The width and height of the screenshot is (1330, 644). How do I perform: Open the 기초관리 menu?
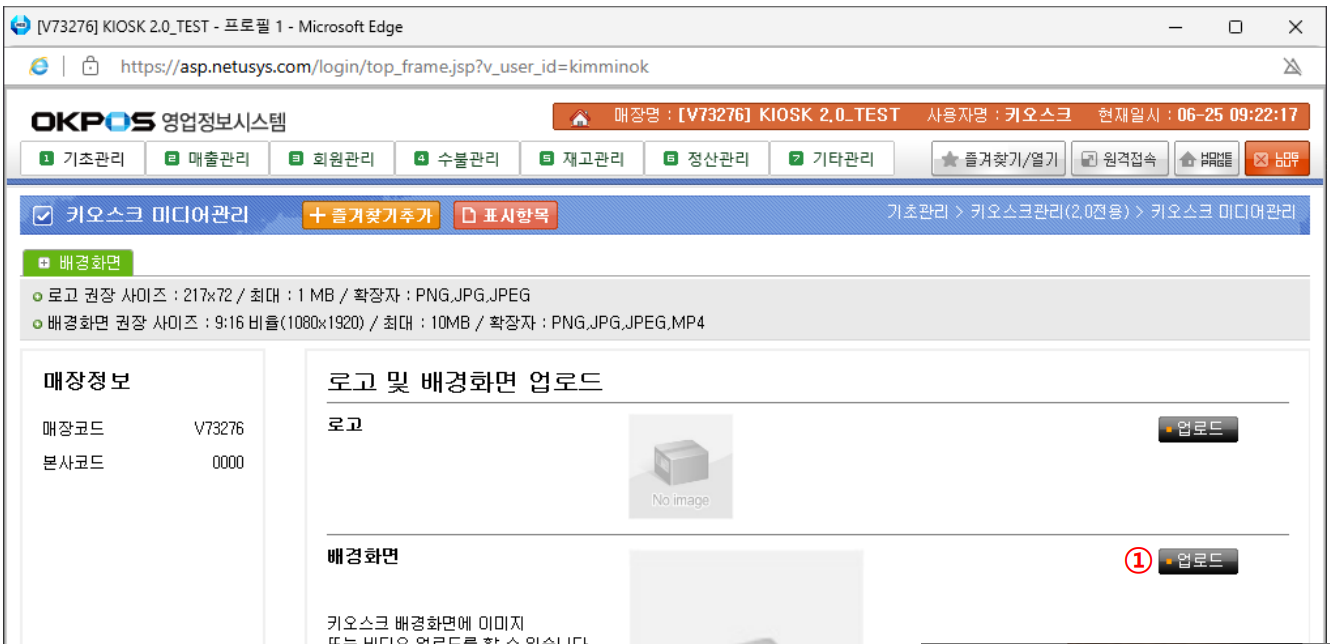pos(83,159)
